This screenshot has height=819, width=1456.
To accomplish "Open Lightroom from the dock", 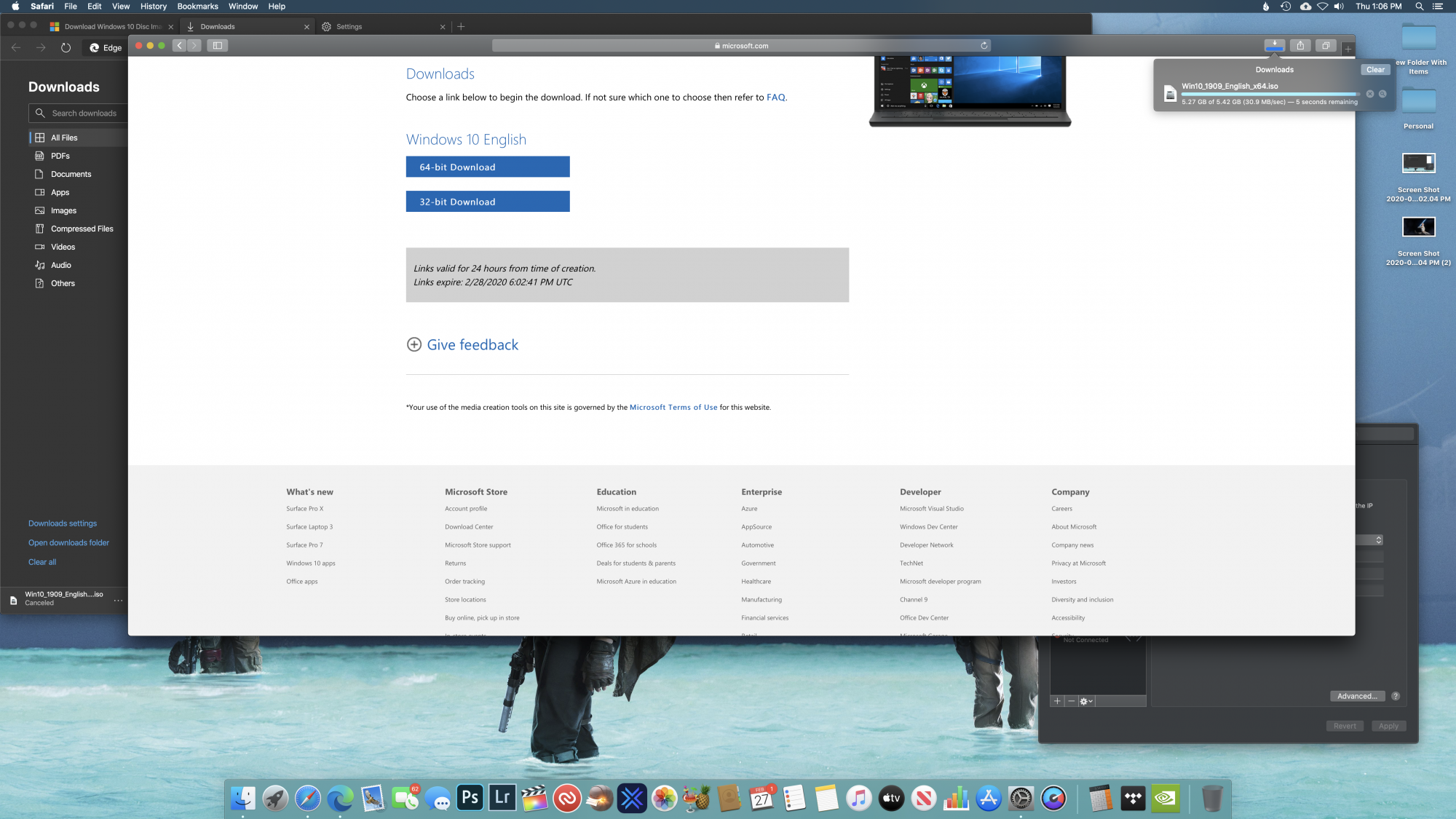I will click(502, 798).
